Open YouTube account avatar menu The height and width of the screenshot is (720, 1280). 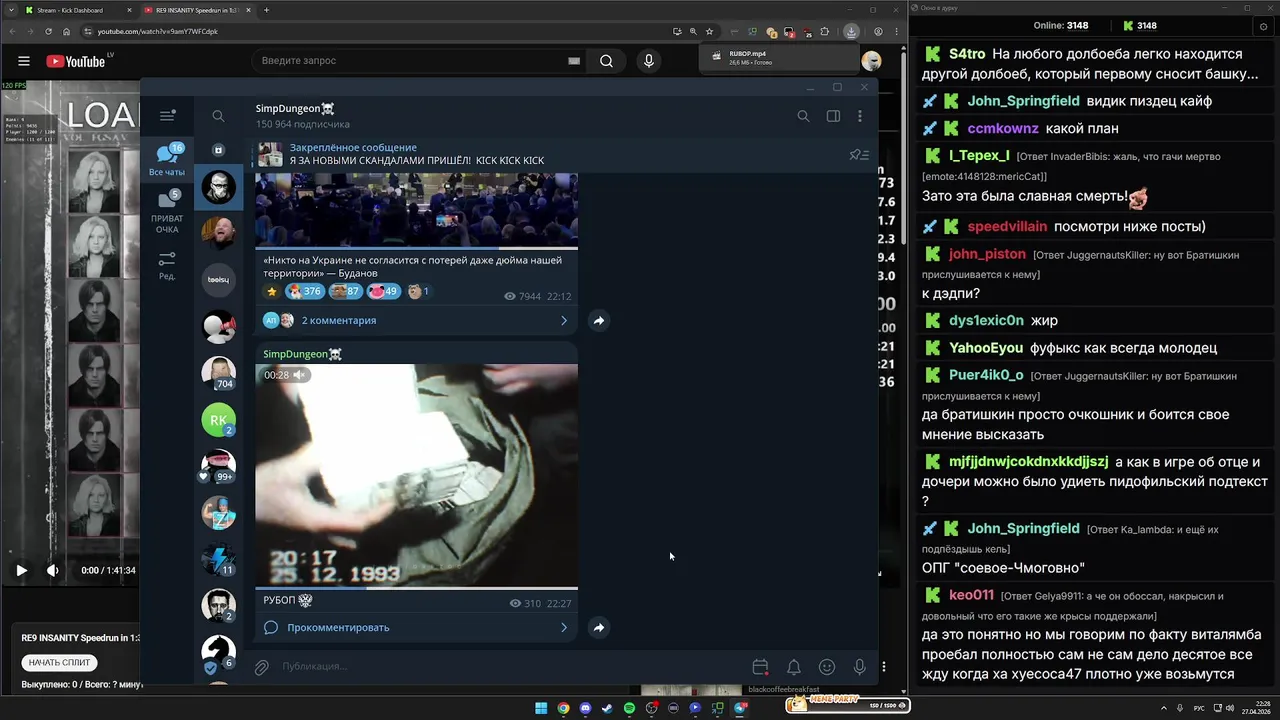[872, 61]
